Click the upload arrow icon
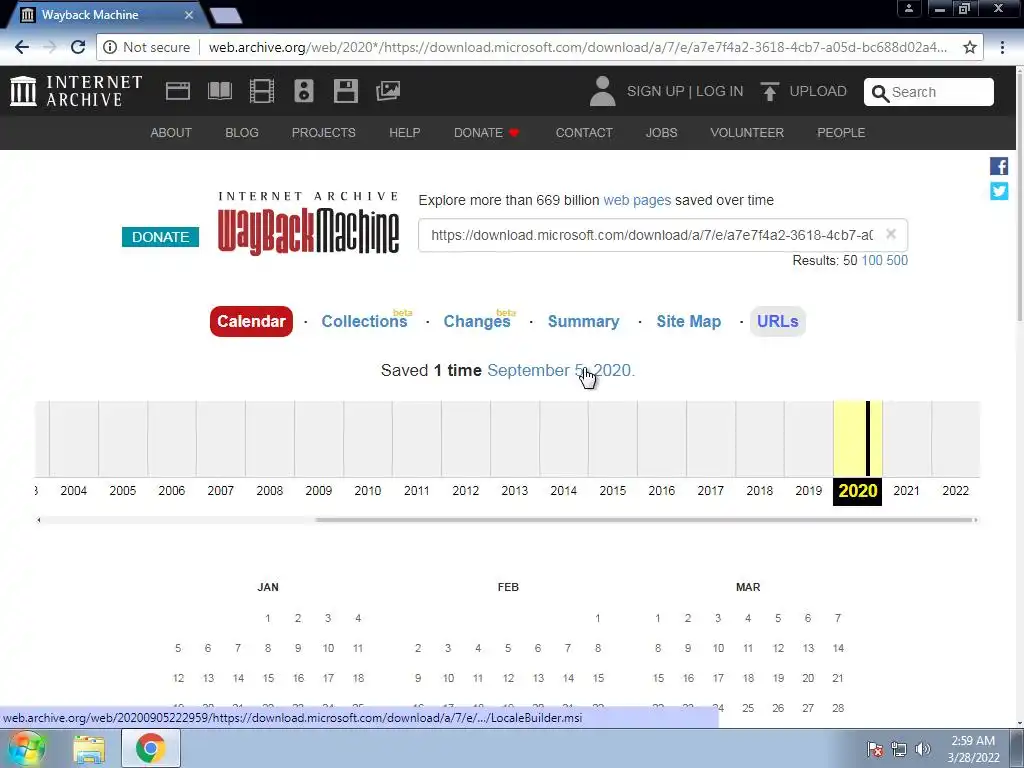 click(x=770, y=91)
